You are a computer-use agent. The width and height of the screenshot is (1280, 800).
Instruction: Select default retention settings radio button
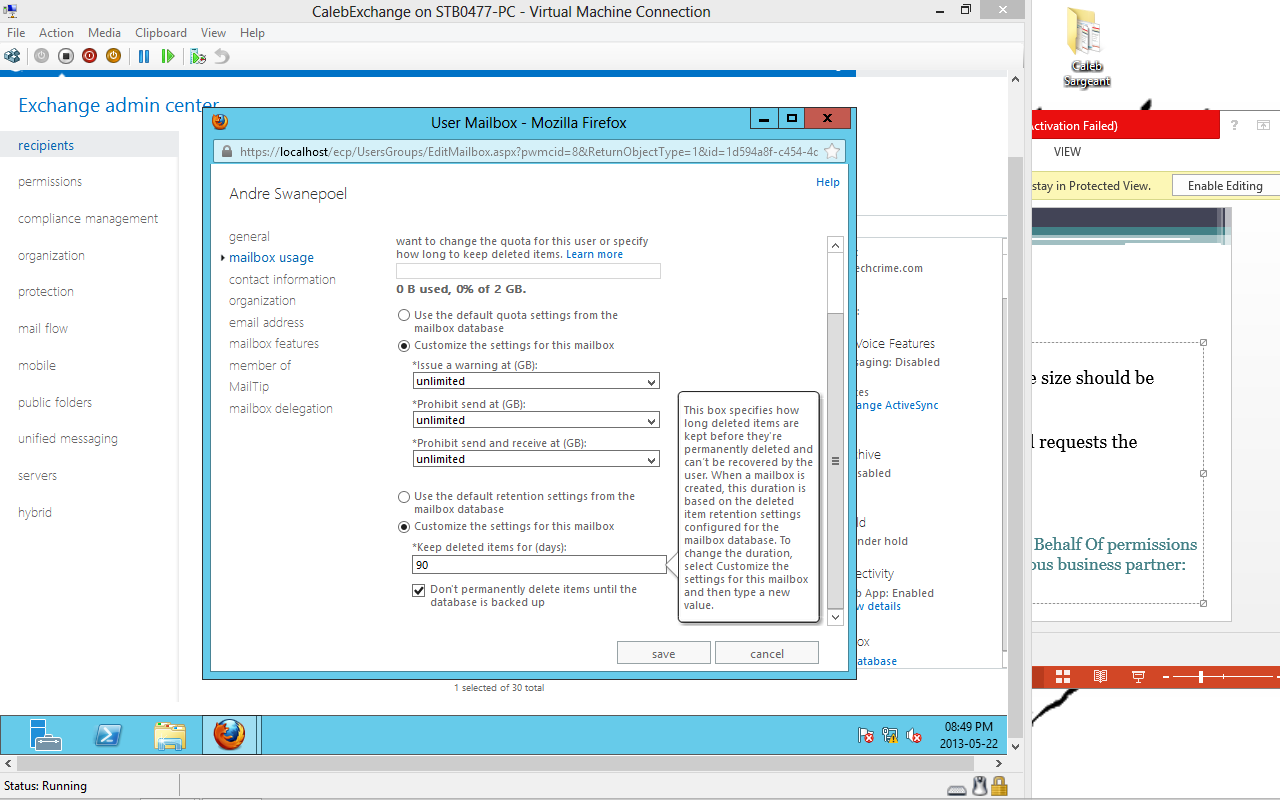pos(404,496)
